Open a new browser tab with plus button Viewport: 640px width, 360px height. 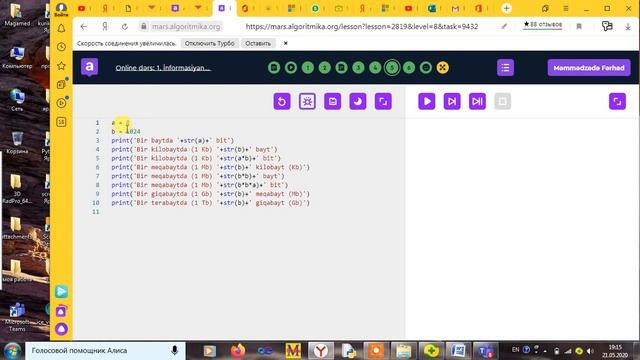(507, 8)
